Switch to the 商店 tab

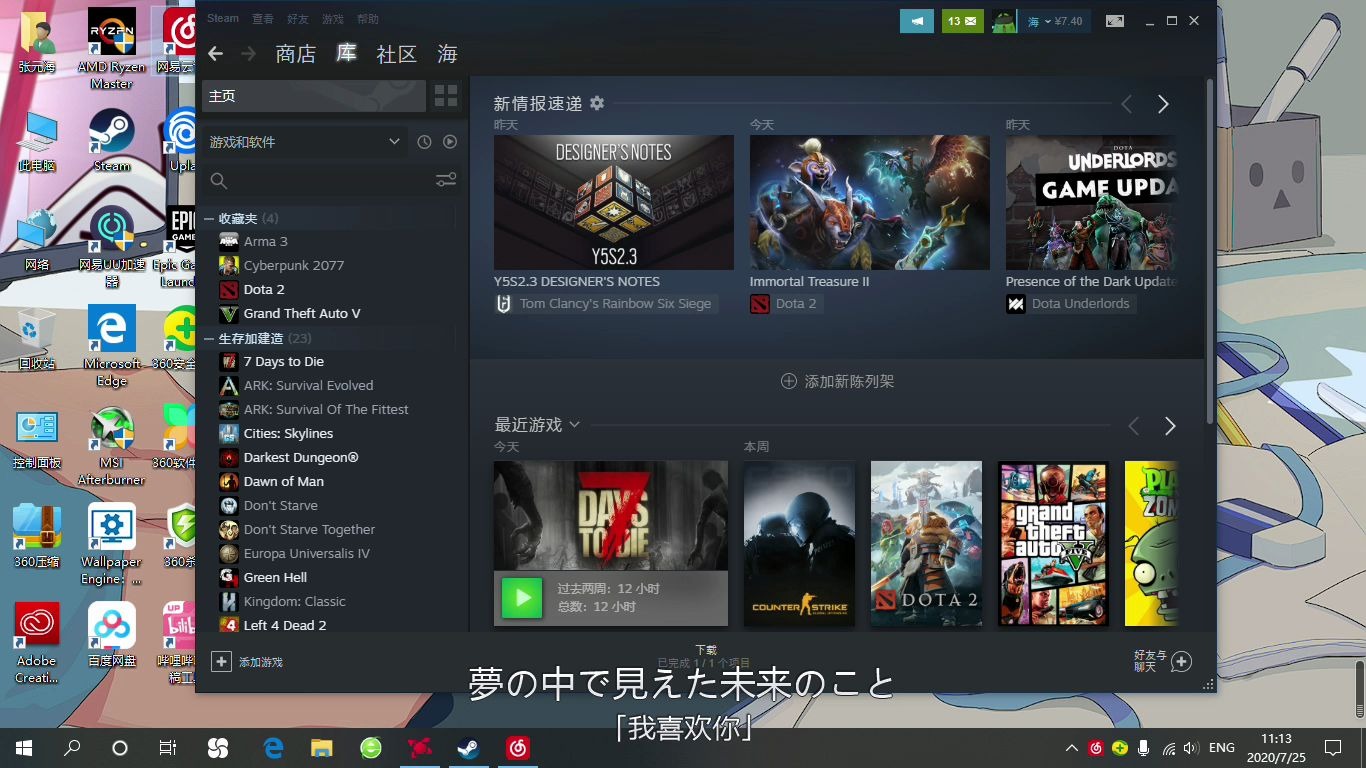(296, 54)
